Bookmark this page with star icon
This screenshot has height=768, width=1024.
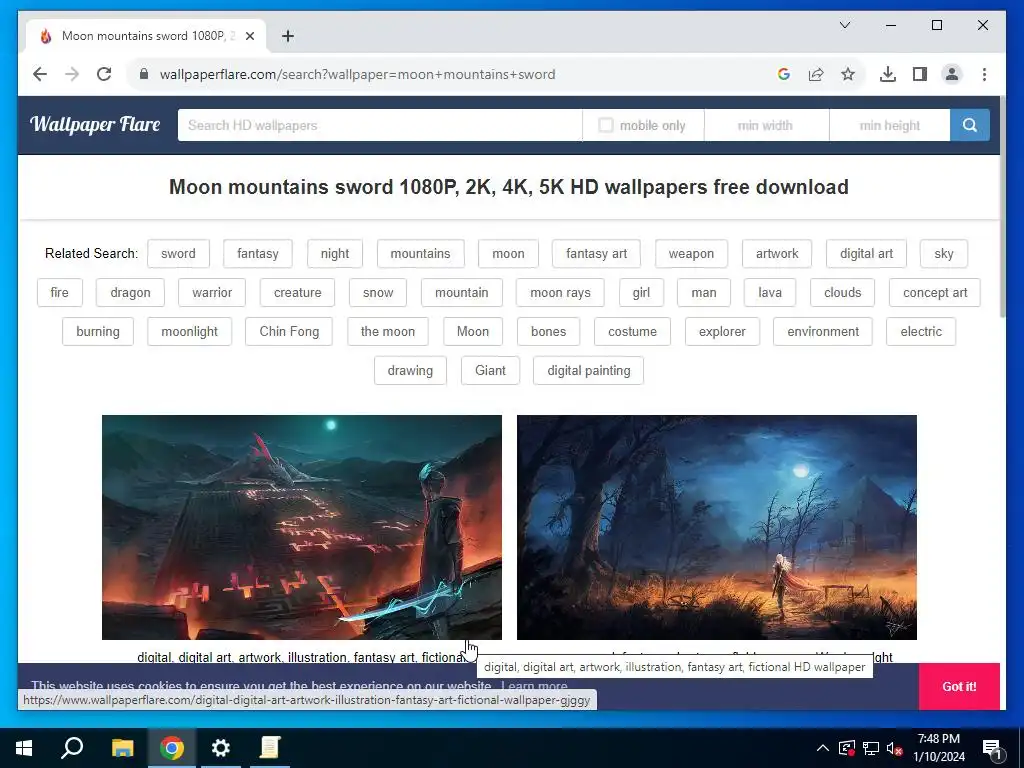[x=848, y=74]
